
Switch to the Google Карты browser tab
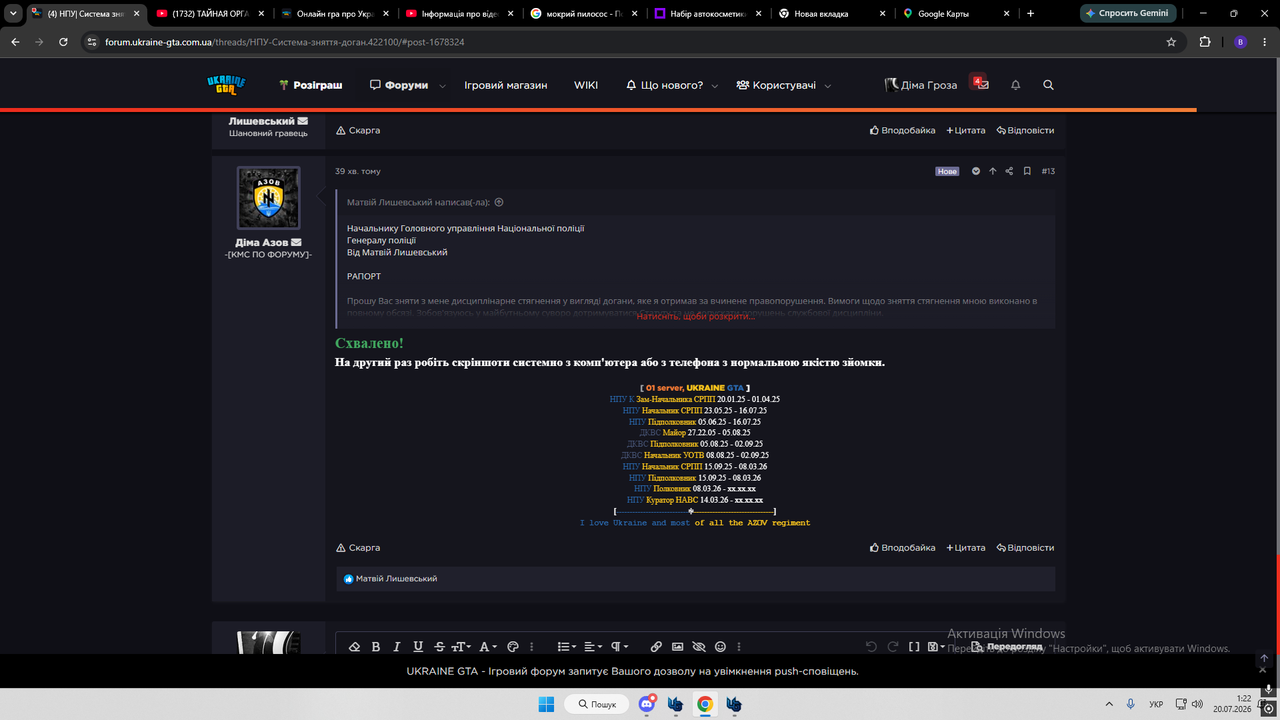955,14
